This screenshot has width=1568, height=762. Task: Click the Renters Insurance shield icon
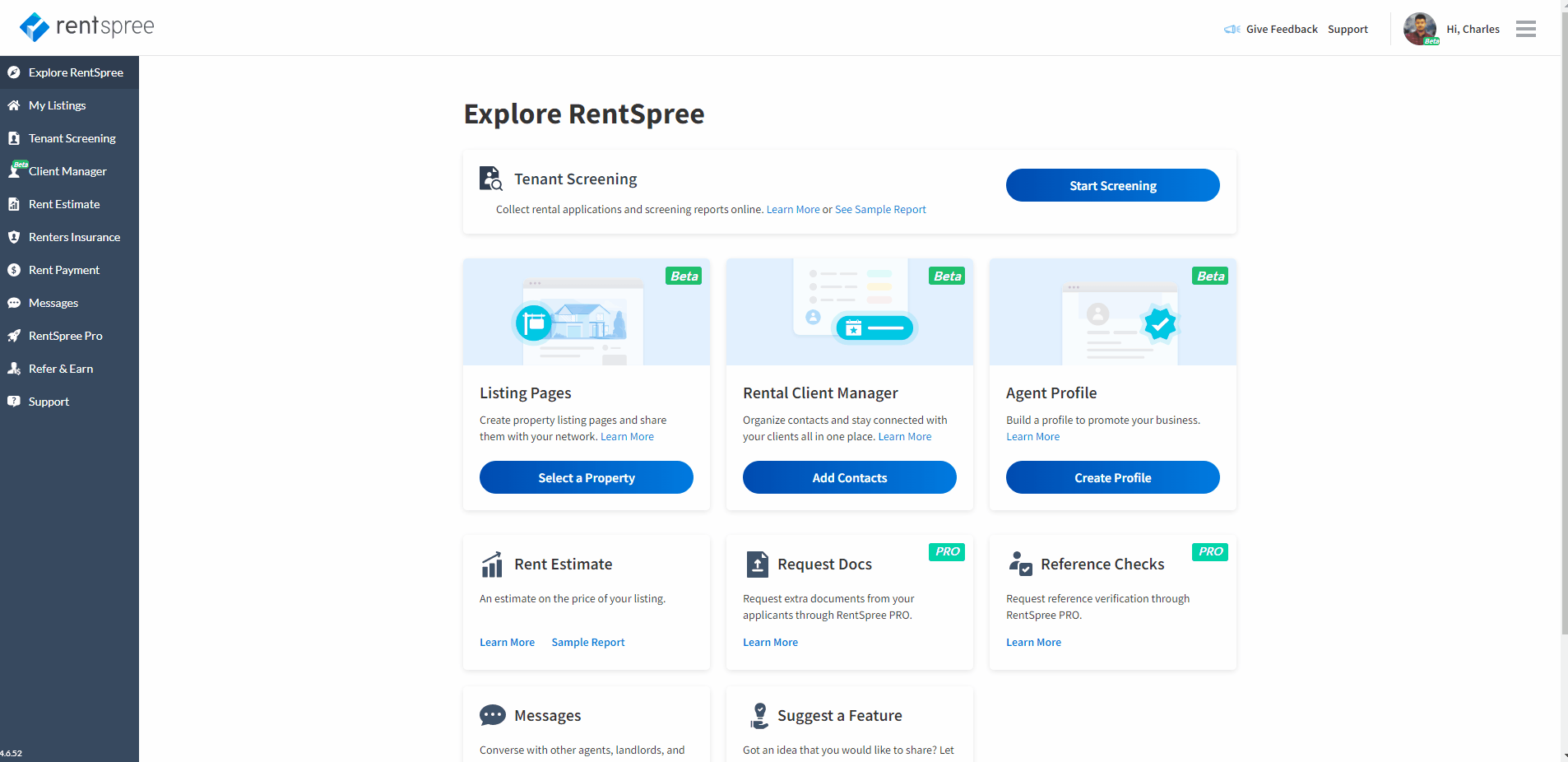(14, 237)
